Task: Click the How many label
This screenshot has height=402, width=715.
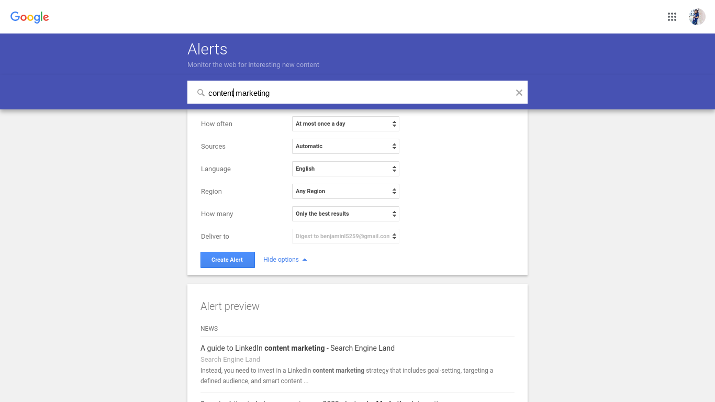Action: pyautogui.click(x=217, y=214)
